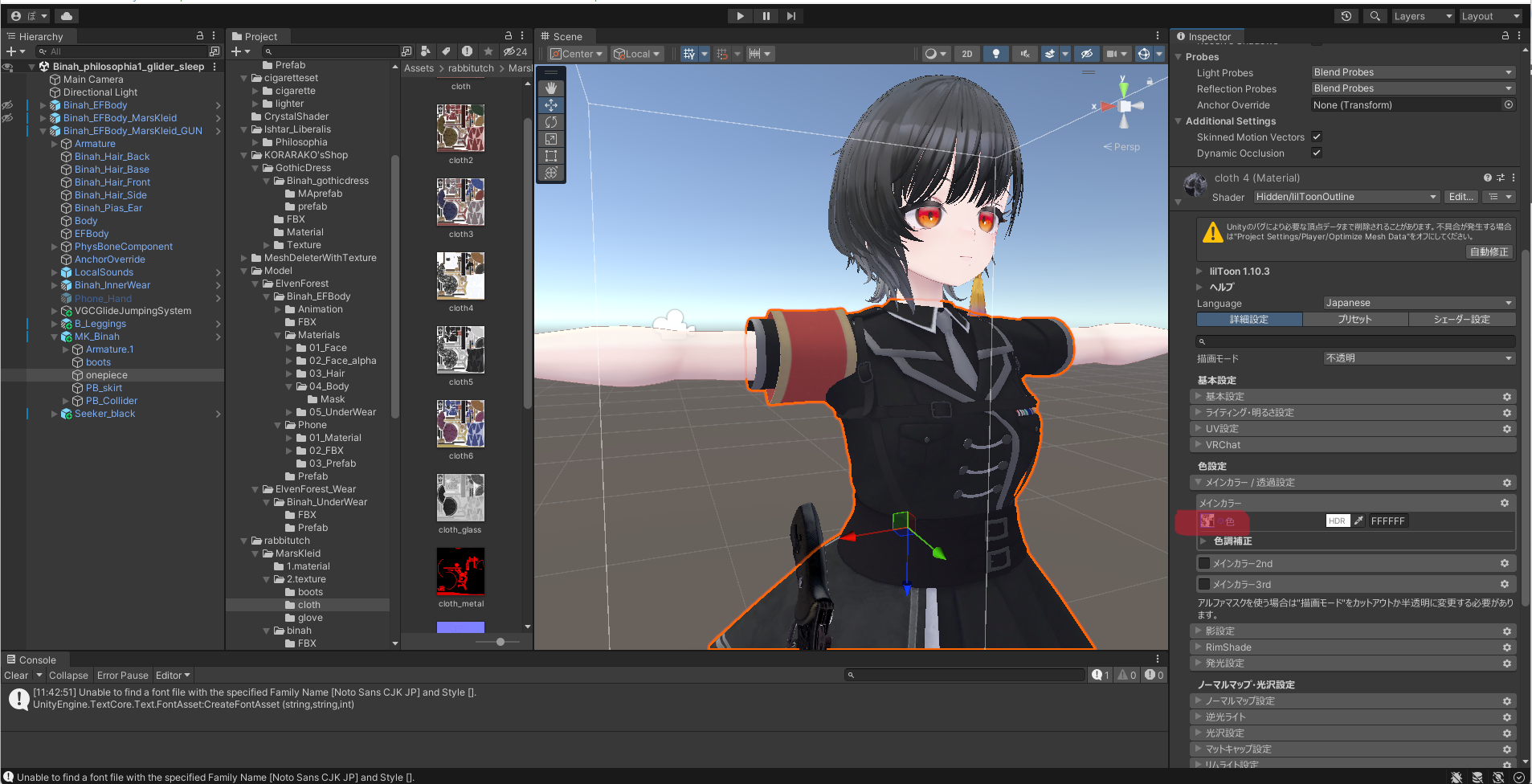Toggle the grid visibility button in Scene
This screenshot has height=784, width=1532.
pos(688,54)
